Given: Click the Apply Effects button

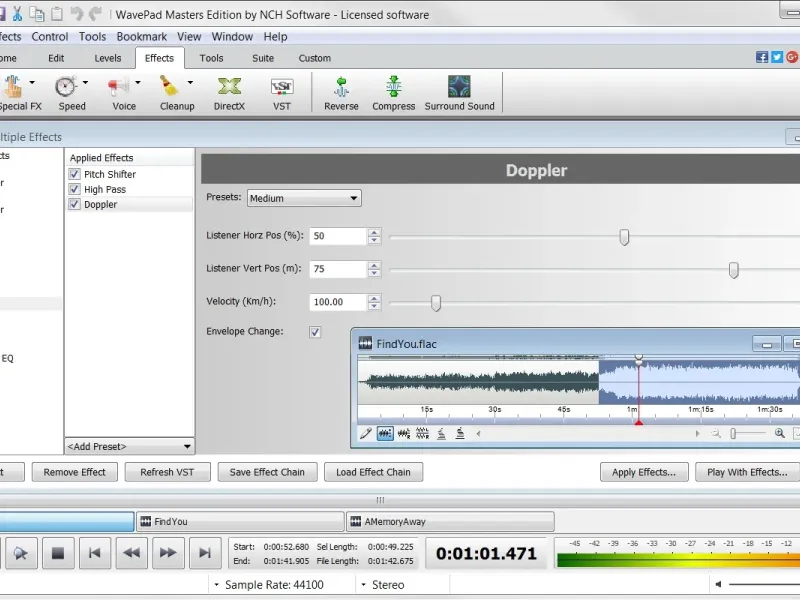Looking at the screenshot, I should click(x=643, y=472).
